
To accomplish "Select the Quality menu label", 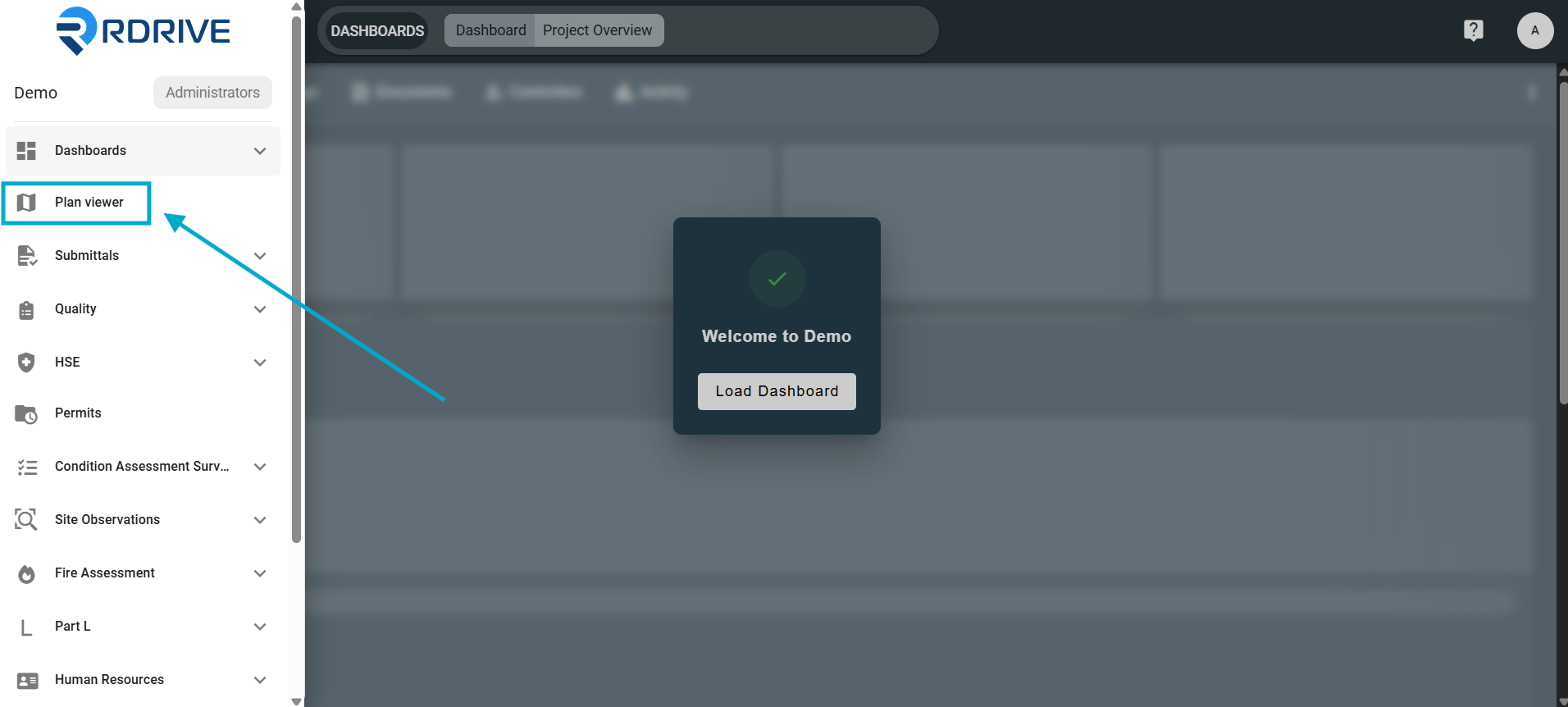I will 75,309.
